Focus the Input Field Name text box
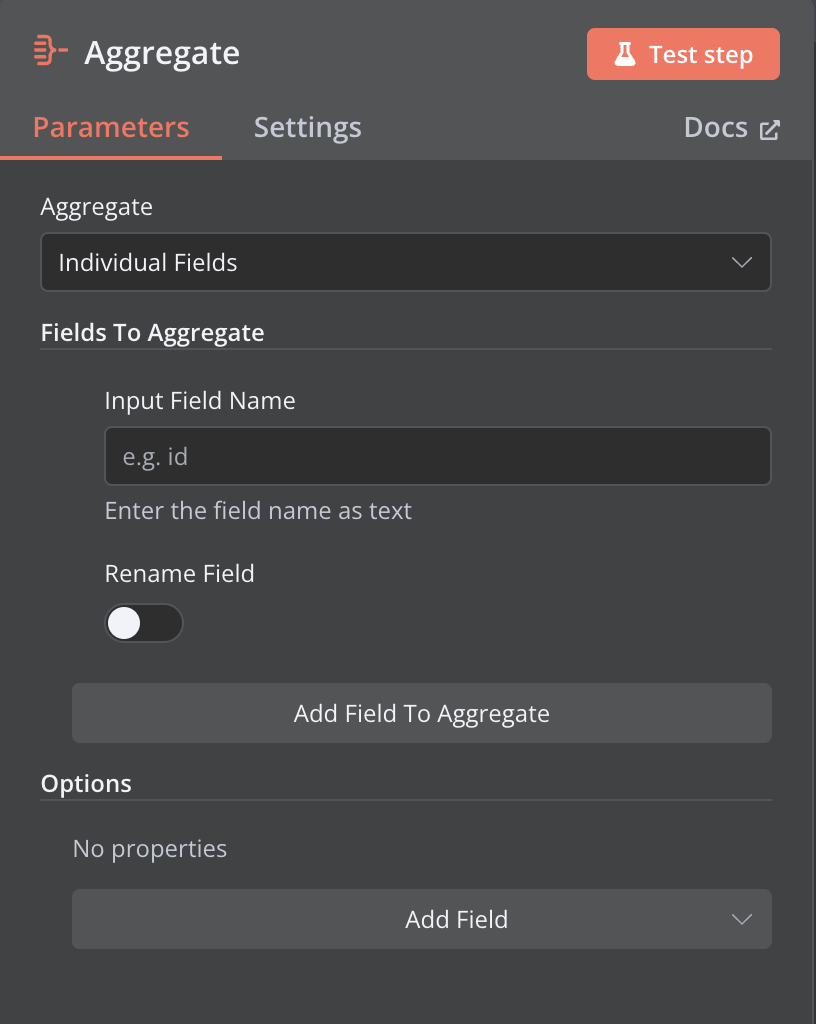 click(x=437, y=456)
